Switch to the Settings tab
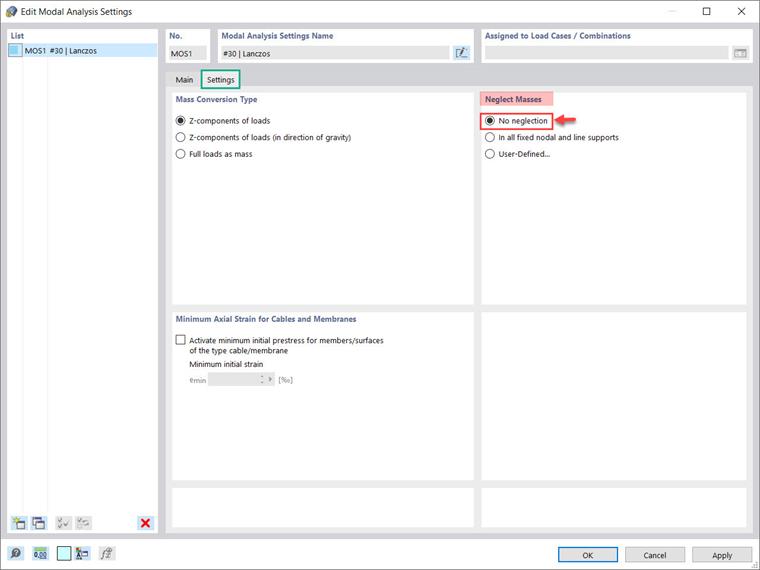This screenshot has height=570, width=760. [221, 79]
